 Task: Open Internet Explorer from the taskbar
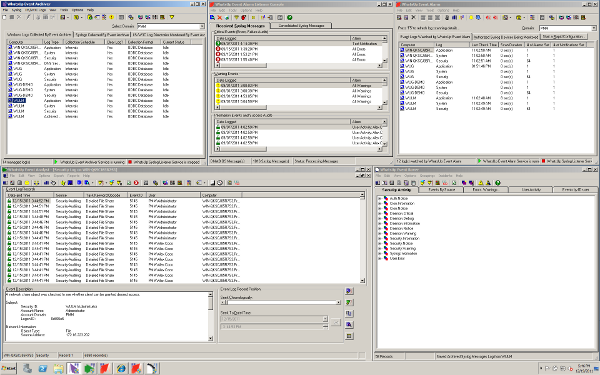121,368
